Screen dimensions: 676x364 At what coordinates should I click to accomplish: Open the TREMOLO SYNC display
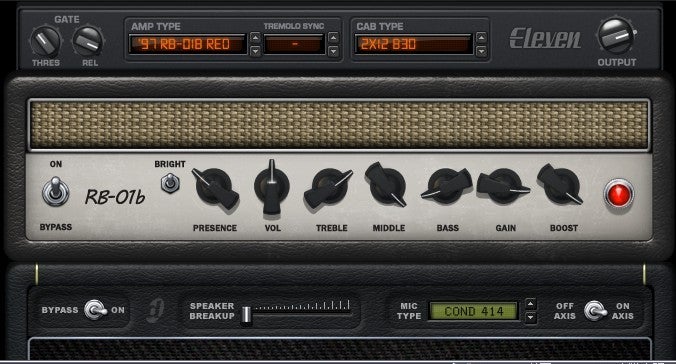click(294, 44)
